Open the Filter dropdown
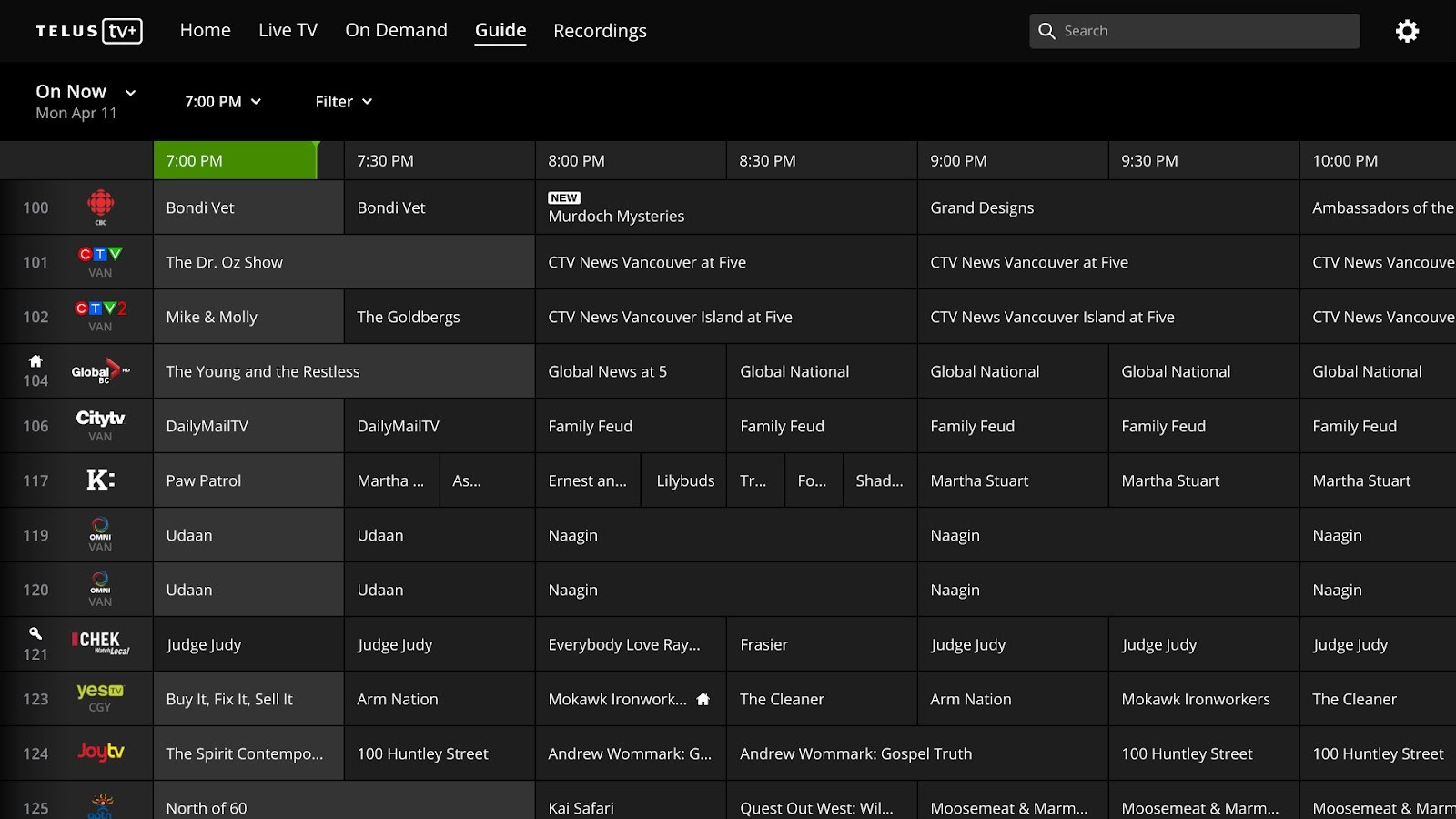This screenshot has height=819, width=1456. click(x=343, y=102)
